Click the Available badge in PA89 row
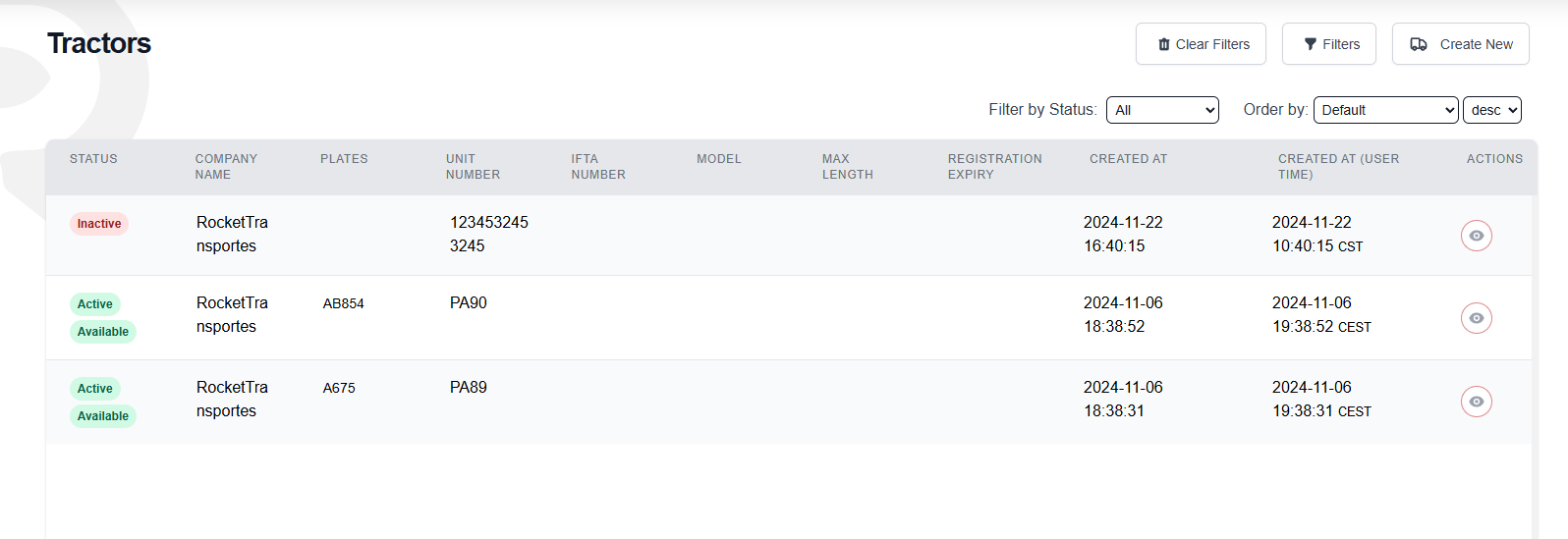This screenshot has width=1568, height=539. pos(103,416)
